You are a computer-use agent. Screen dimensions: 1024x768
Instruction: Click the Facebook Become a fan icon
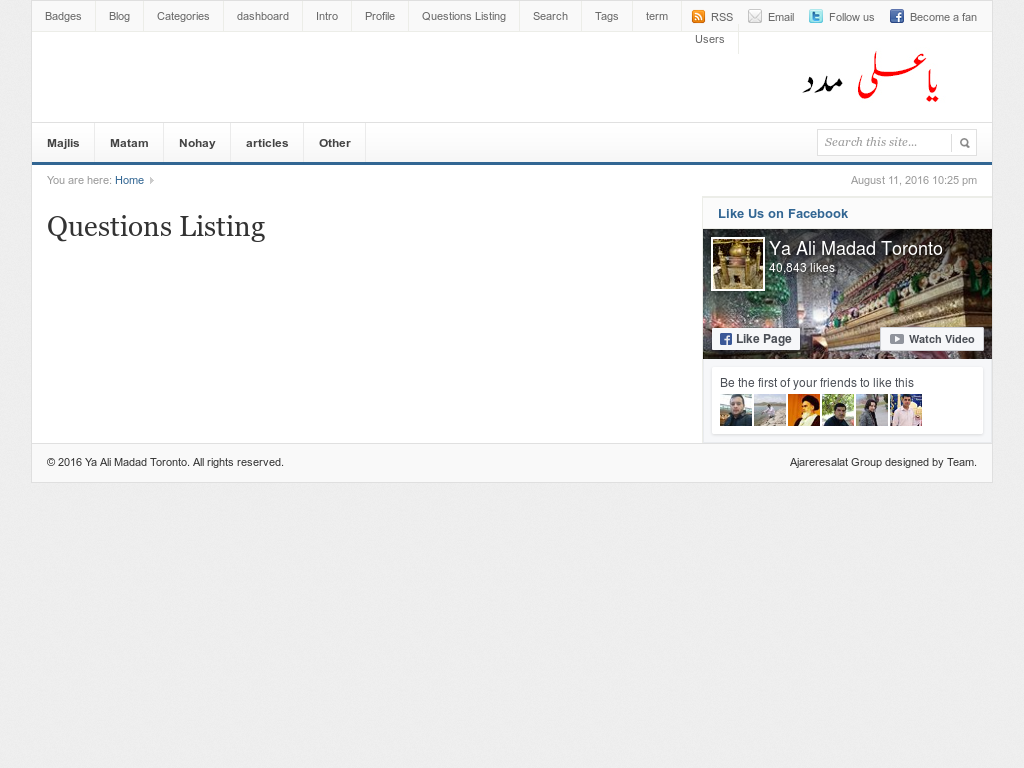click(x=897, y=17)
